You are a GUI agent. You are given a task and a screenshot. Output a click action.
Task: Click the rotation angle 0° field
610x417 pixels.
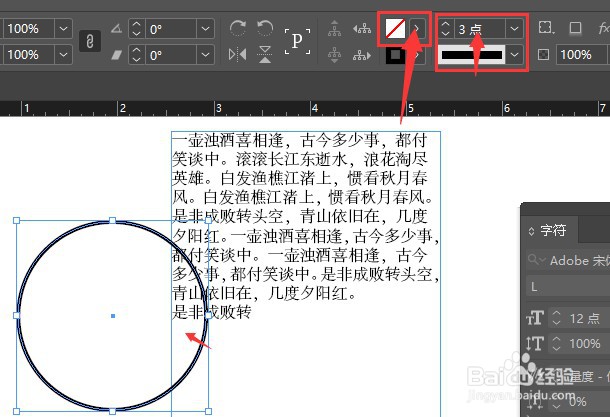point(170,29)
